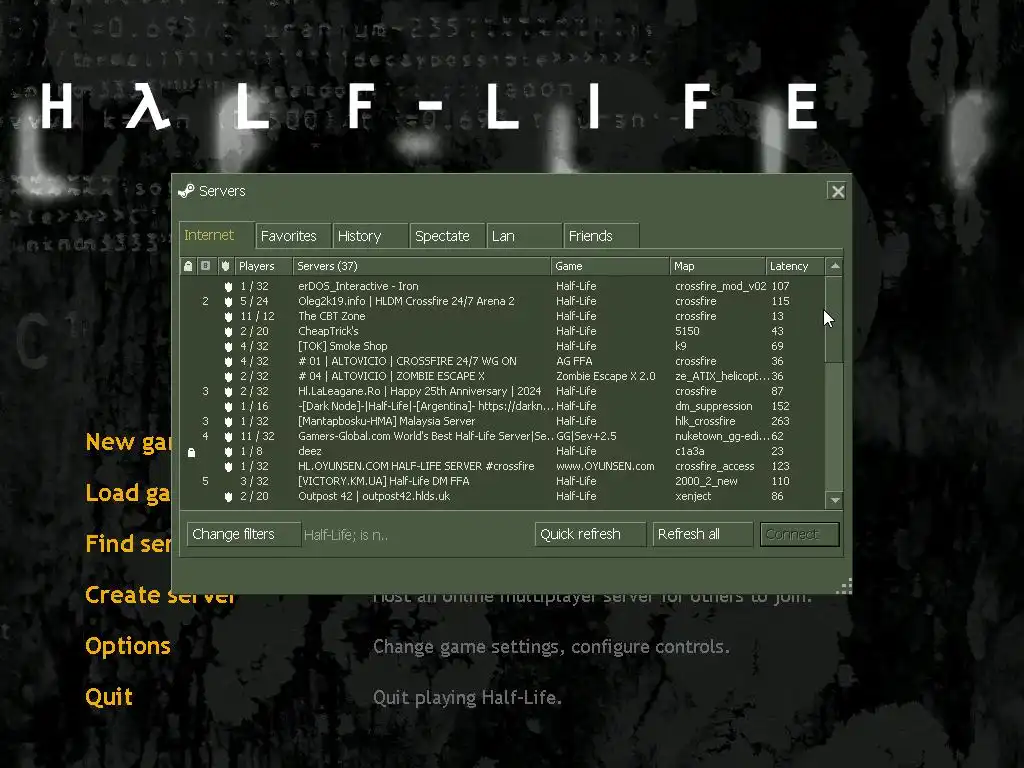
Task: Click the scroll down arrow of server list
Action: (834, 500)
